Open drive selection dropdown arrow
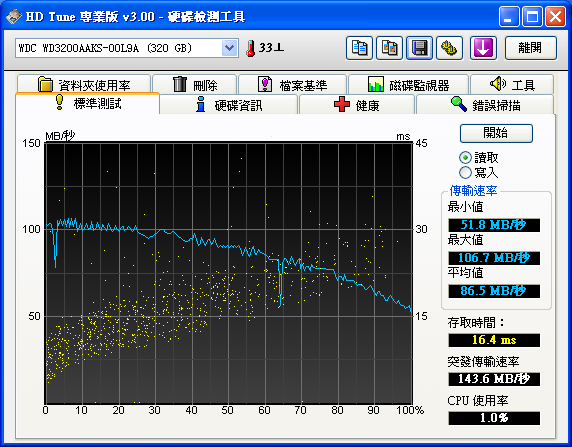This screenshot has width=572, height=447. point(229,48)
